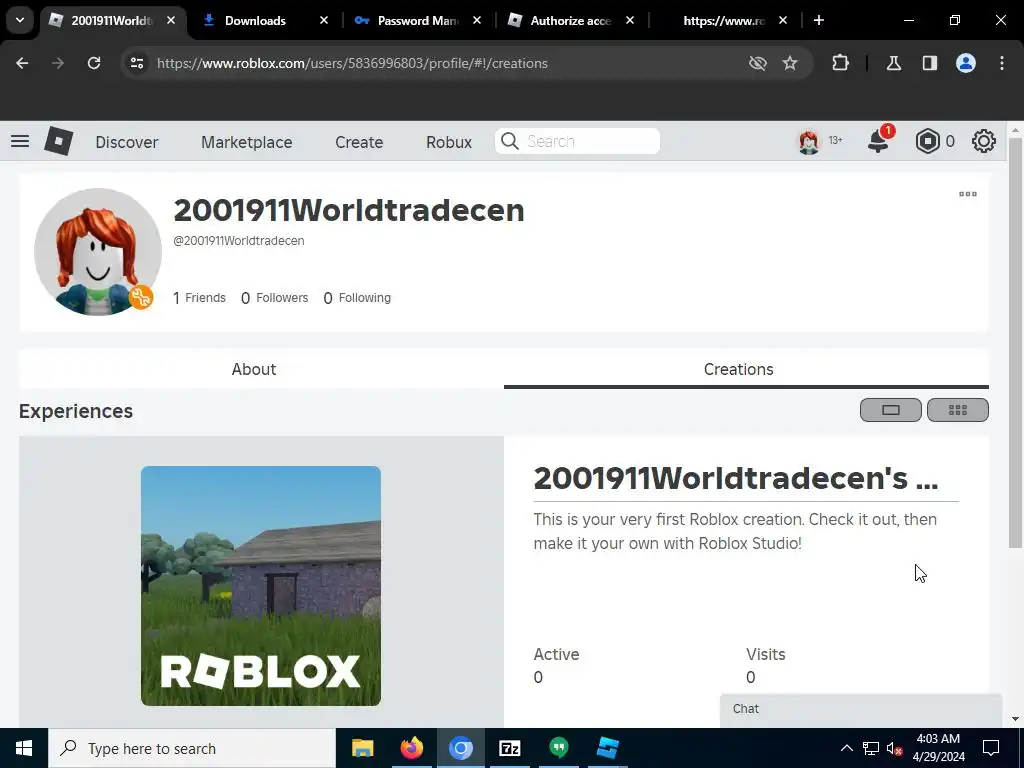Open the Create page
The height and width of the screenshot is (768, 1024).
click(x=359, y=142)
